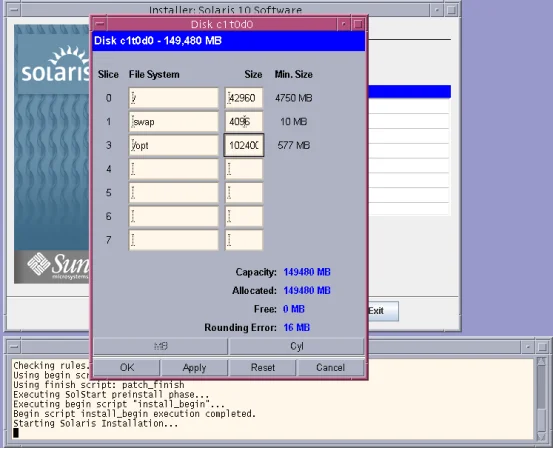Click the swap file system field
553x449 pixels.
click(174, 122)
